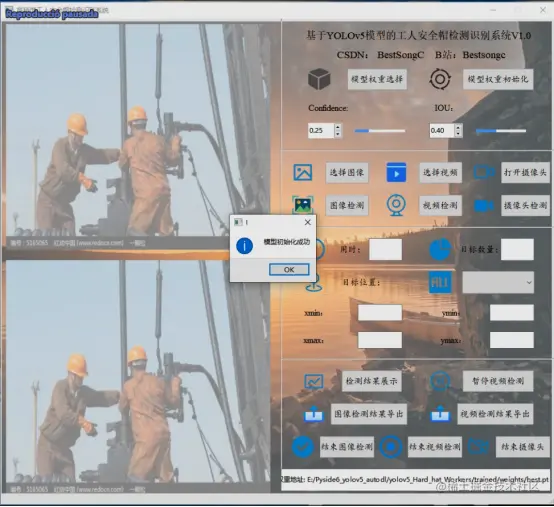Screen dimensions: 554x507
Task: Click the 视频检测结果导出 button
Action: pyautogui.click(x=495, y=414)
